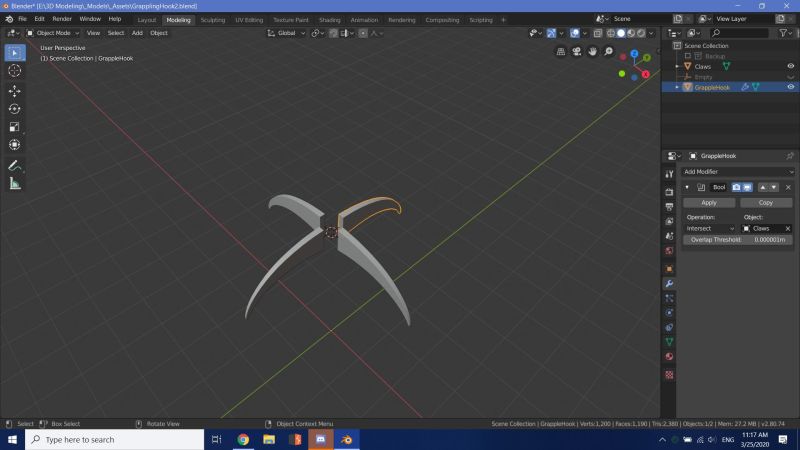Screen dimensions: 800x450
Task: Copy the Bool modifier
Action: tap(766, 203)
